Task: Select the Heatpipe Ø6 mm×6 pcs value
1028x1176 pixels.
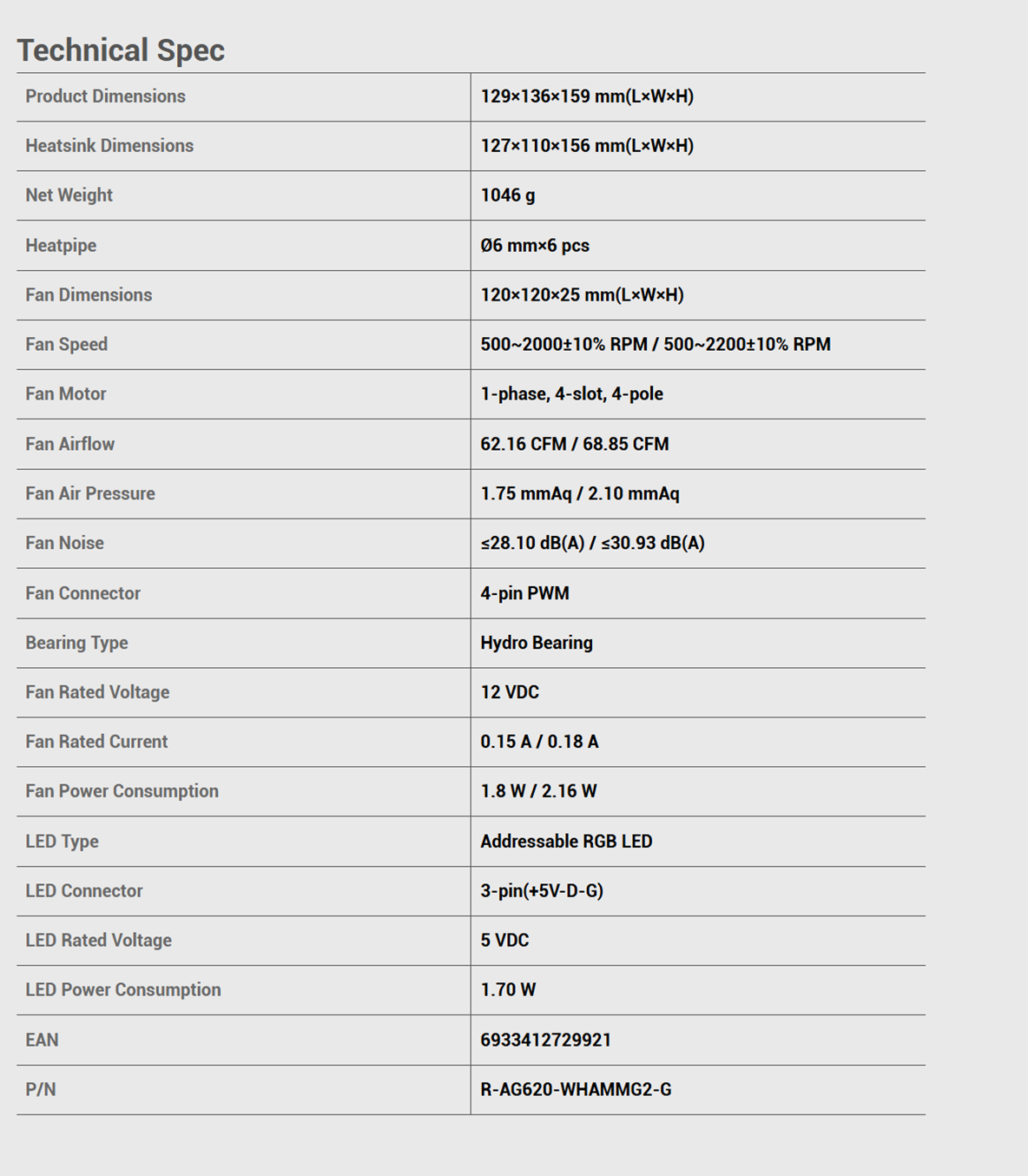Action: click(x=535, y=245)
